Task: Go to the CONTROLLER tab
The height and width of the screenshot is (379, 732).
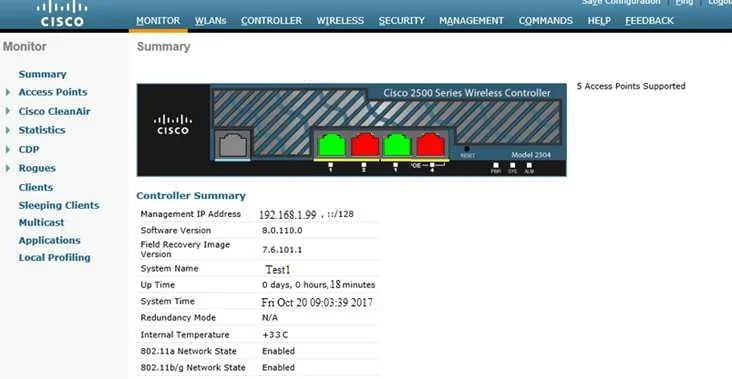Action: tap(271, 21)
